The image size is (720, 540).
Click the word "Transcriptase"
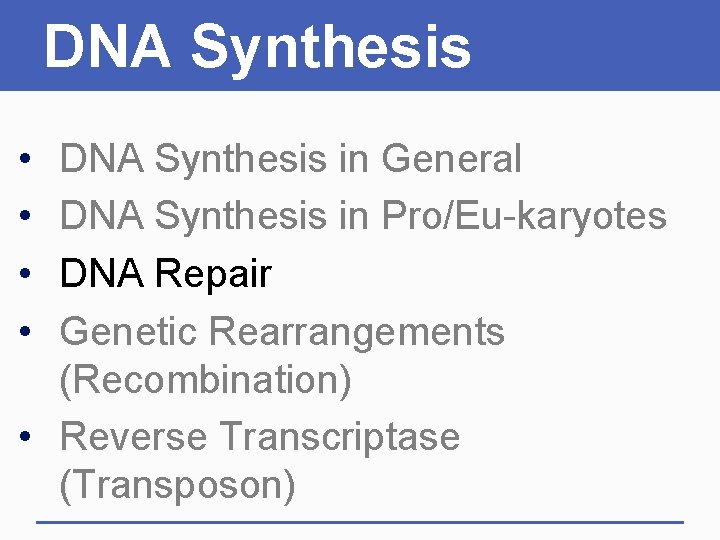click(x=339, y=437)
